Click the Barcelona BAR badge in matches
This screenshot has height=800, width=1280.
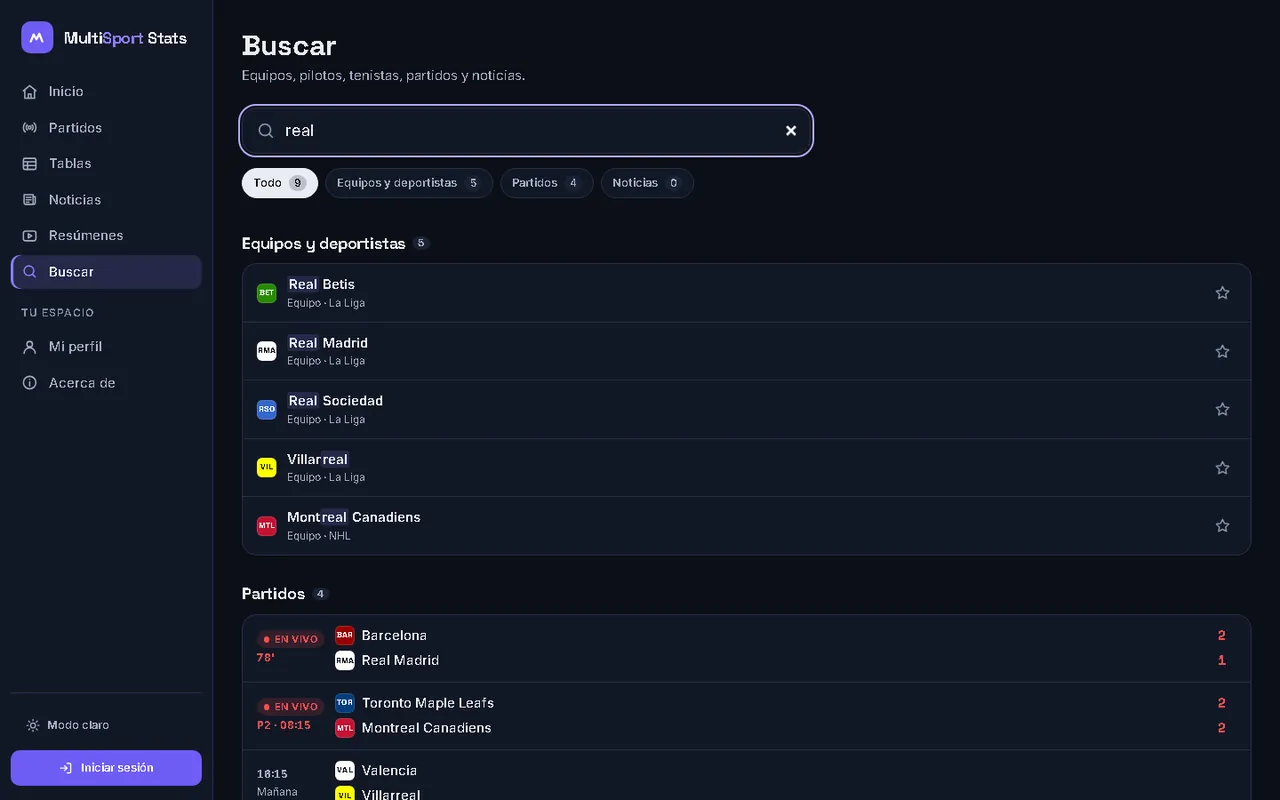(345, 635)
